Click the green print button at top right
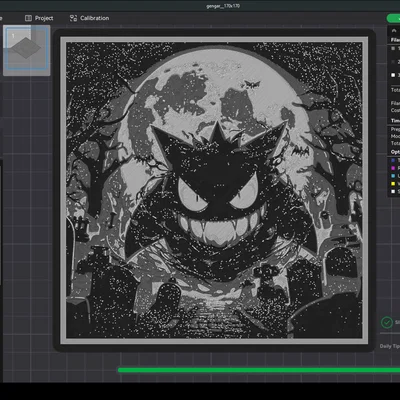The height and width of the screenshot is (400, 400). (x=394, y=18)
